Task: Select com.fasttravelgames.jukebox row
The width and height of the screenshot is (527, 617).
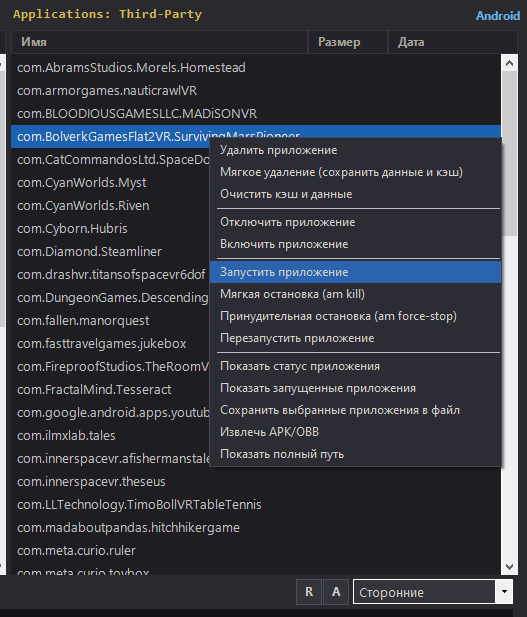Action: [111, 344]
